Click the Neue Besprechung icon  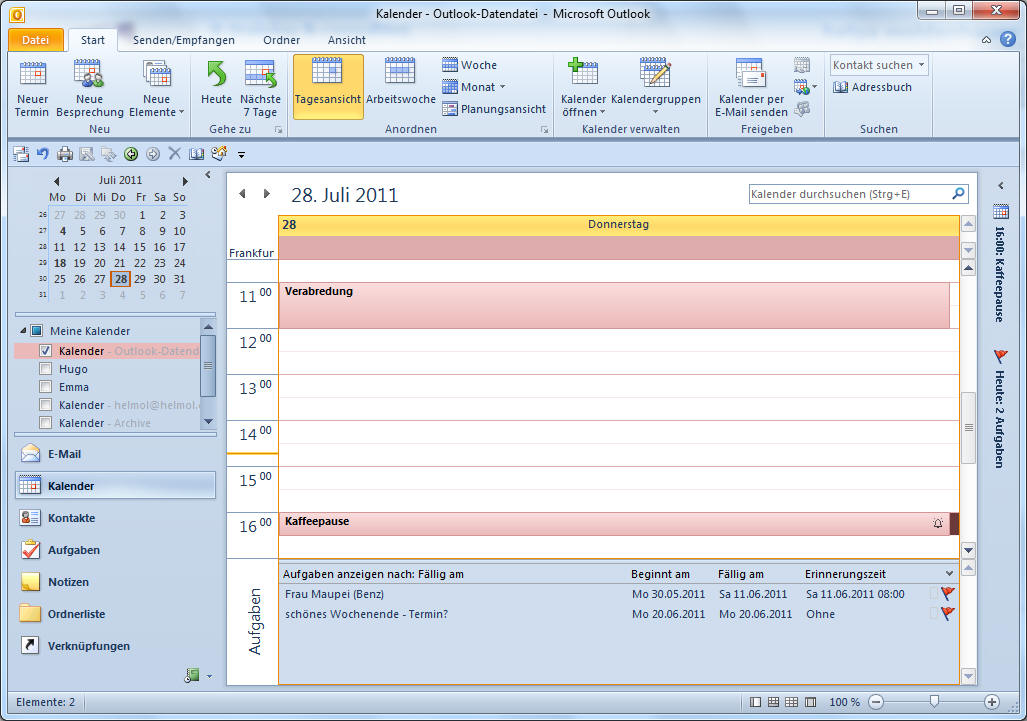(x=88, y=73)
